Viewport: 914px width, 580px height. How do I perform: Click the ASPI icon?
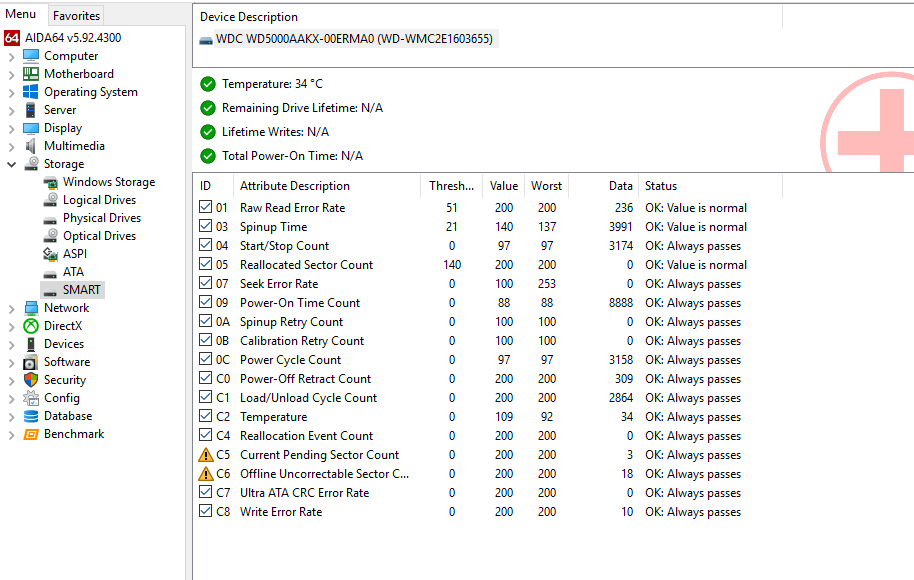tap(51, 254)
